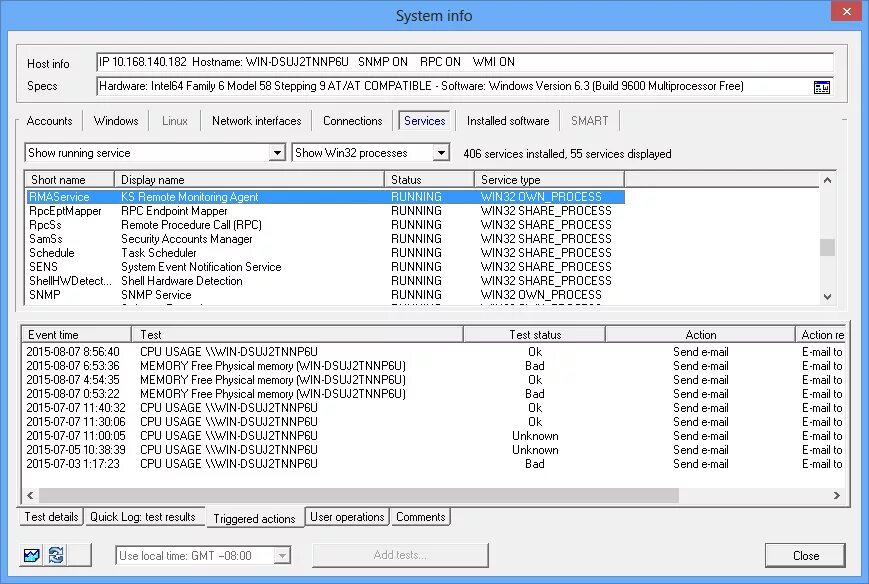Open the Show Win32 processes dropdown
Screen dimensions: 869x584
pyautogui.click(x=441, y=152)
